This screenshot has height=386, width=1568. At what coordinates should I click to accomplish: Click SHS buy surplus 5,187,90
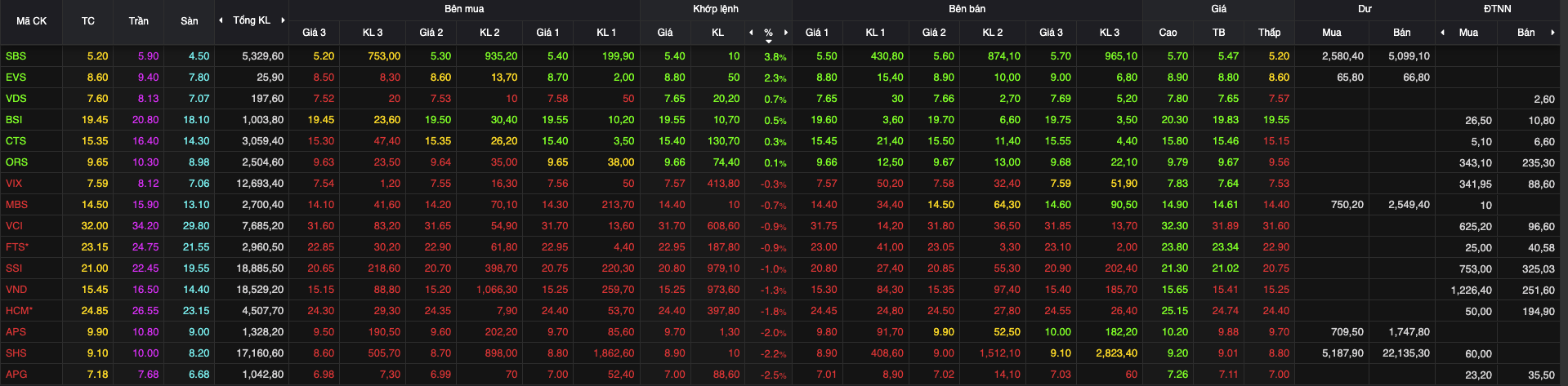click(1342, 353)
